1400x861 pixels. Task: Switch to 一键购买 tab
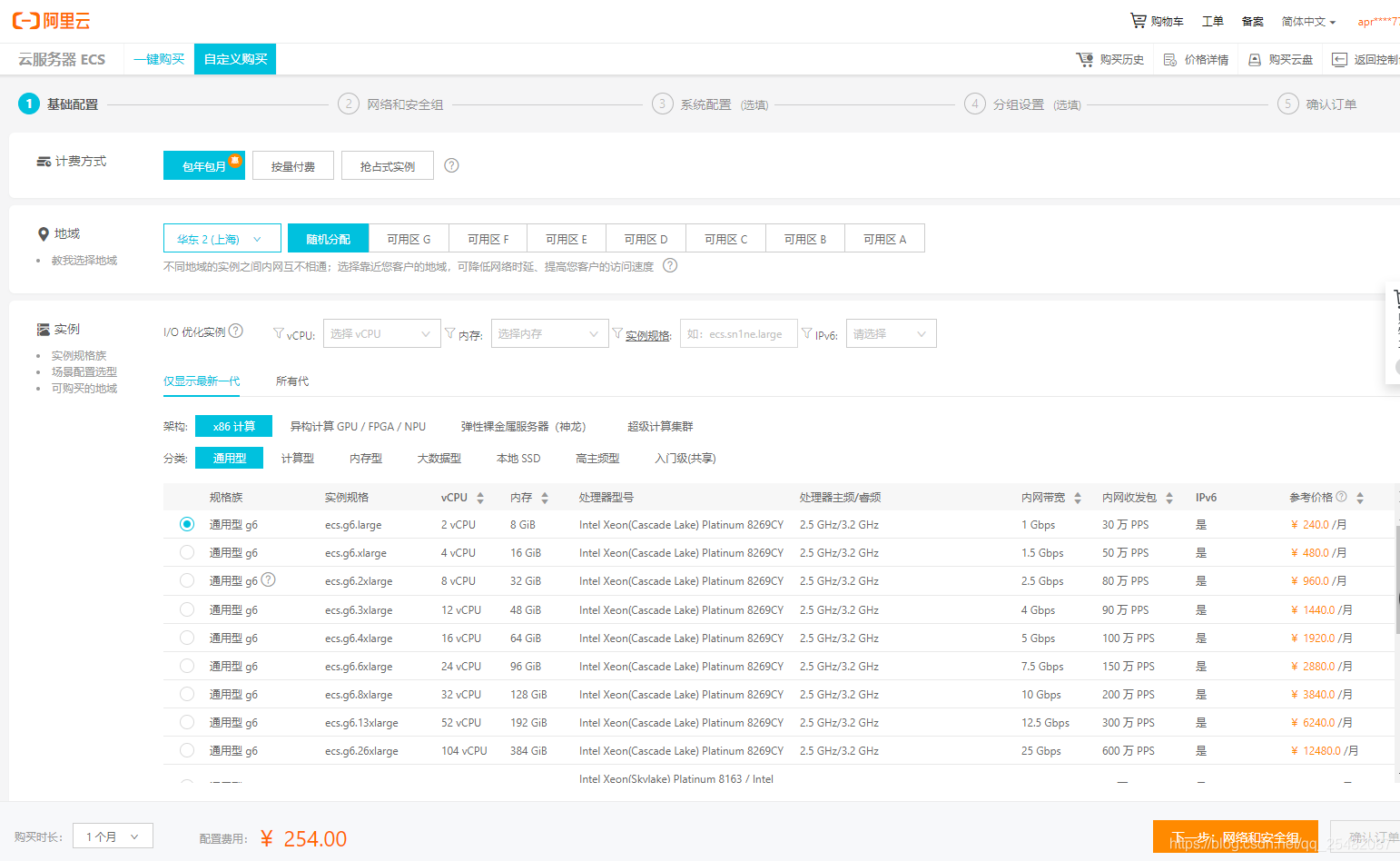159,59
